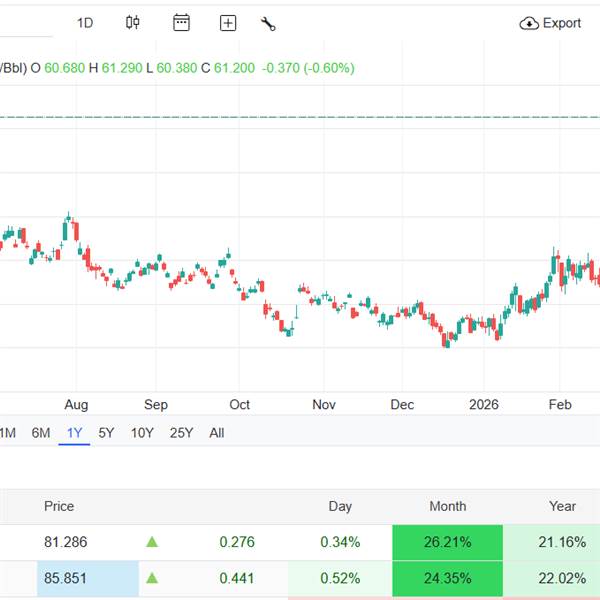The width and height of the screenshot is (600, 600).
Task: Click the day change 0.52%
Action: (340, 578)
